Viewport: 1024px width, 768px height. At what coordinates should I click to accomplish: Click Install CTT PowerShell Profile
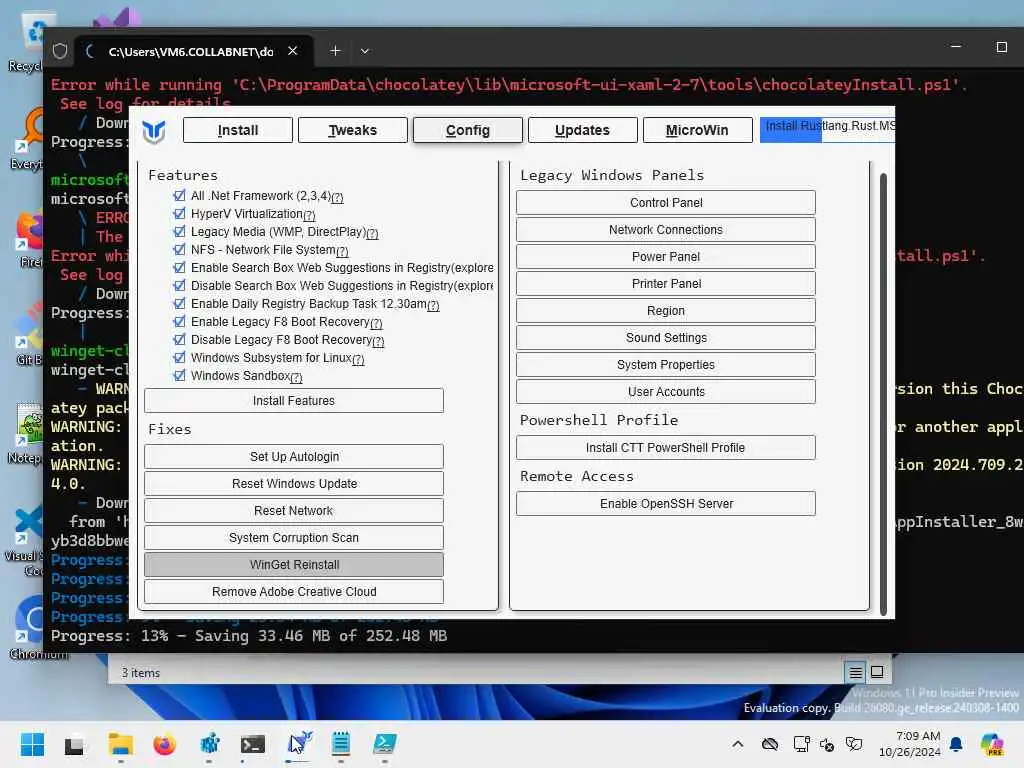pos(666,447)
